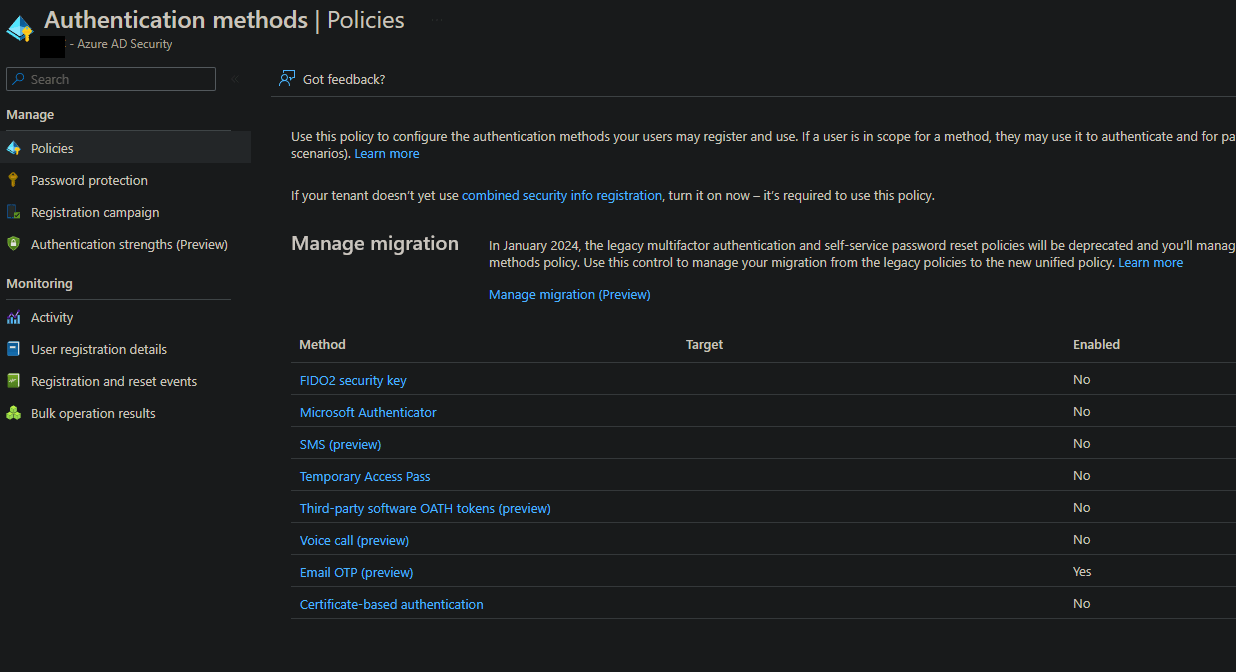
Task: Open Authentication strengths (Preview)
Action: pyautogui.click(x=129, y=244)
